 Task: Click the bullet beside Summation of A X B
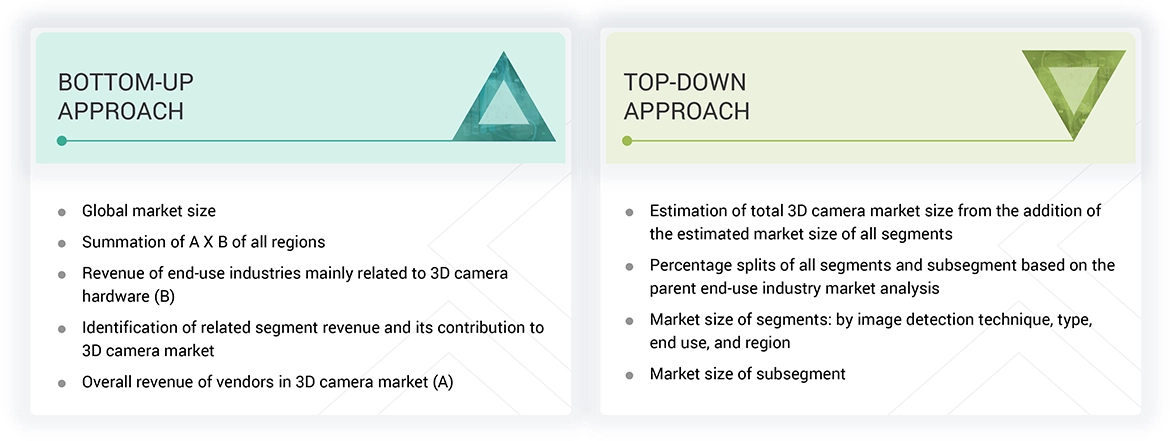click(62, 243)
